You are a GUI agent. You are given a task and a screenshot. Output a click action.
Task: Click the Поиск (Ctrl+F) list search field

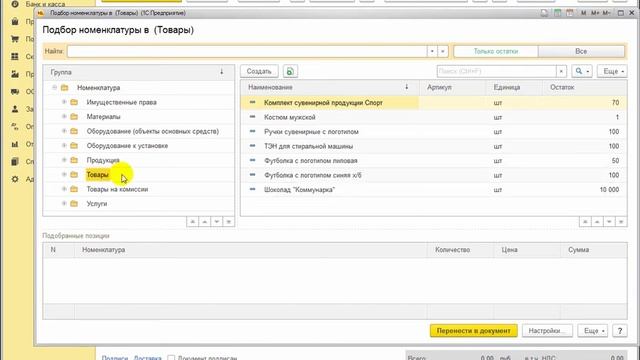coord(496,71)
